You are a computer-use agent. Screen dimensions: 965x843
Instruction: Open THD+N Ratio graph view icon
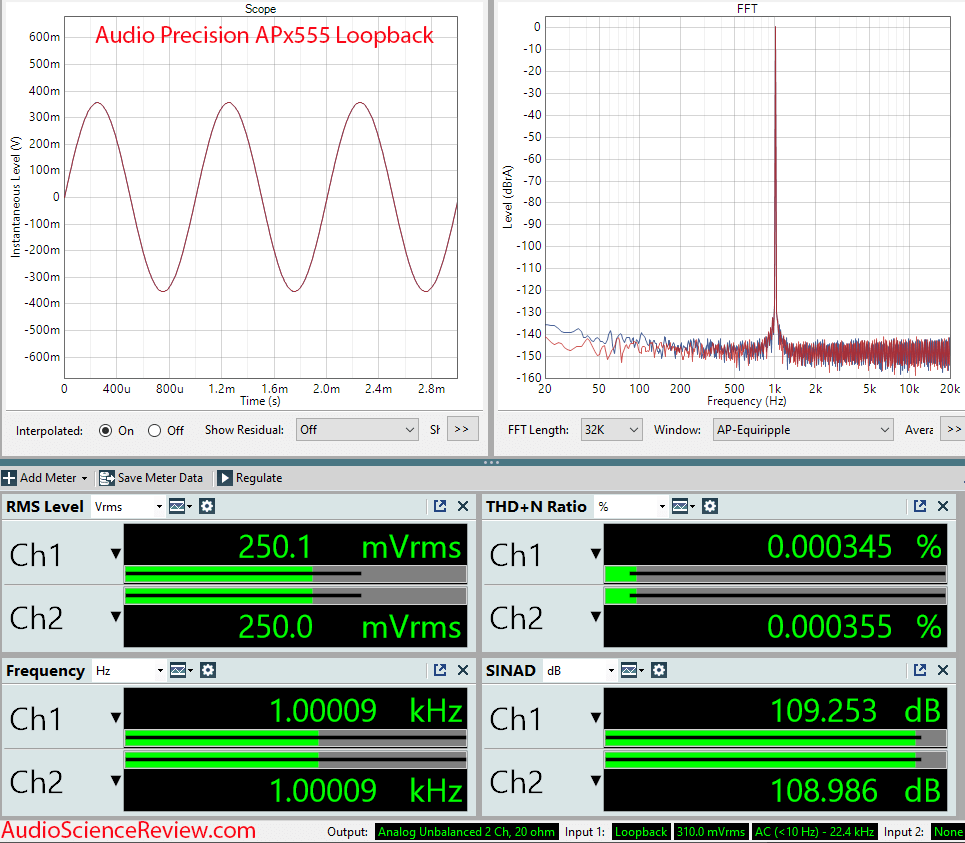click(x=680, y=506)
